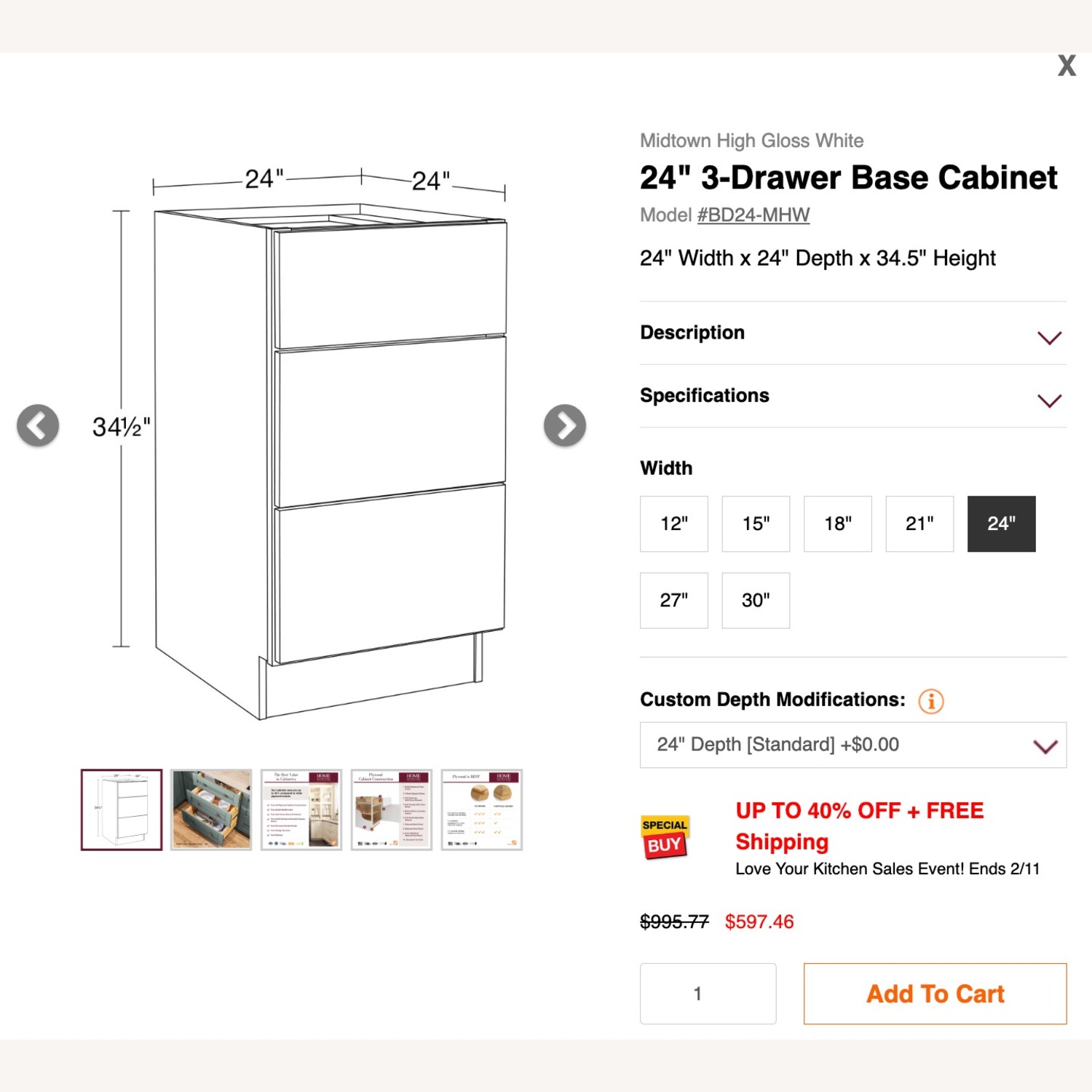This screenshot has width=1092, height=1092.
Task: Select the 18" width
Action: click(836, 524)
